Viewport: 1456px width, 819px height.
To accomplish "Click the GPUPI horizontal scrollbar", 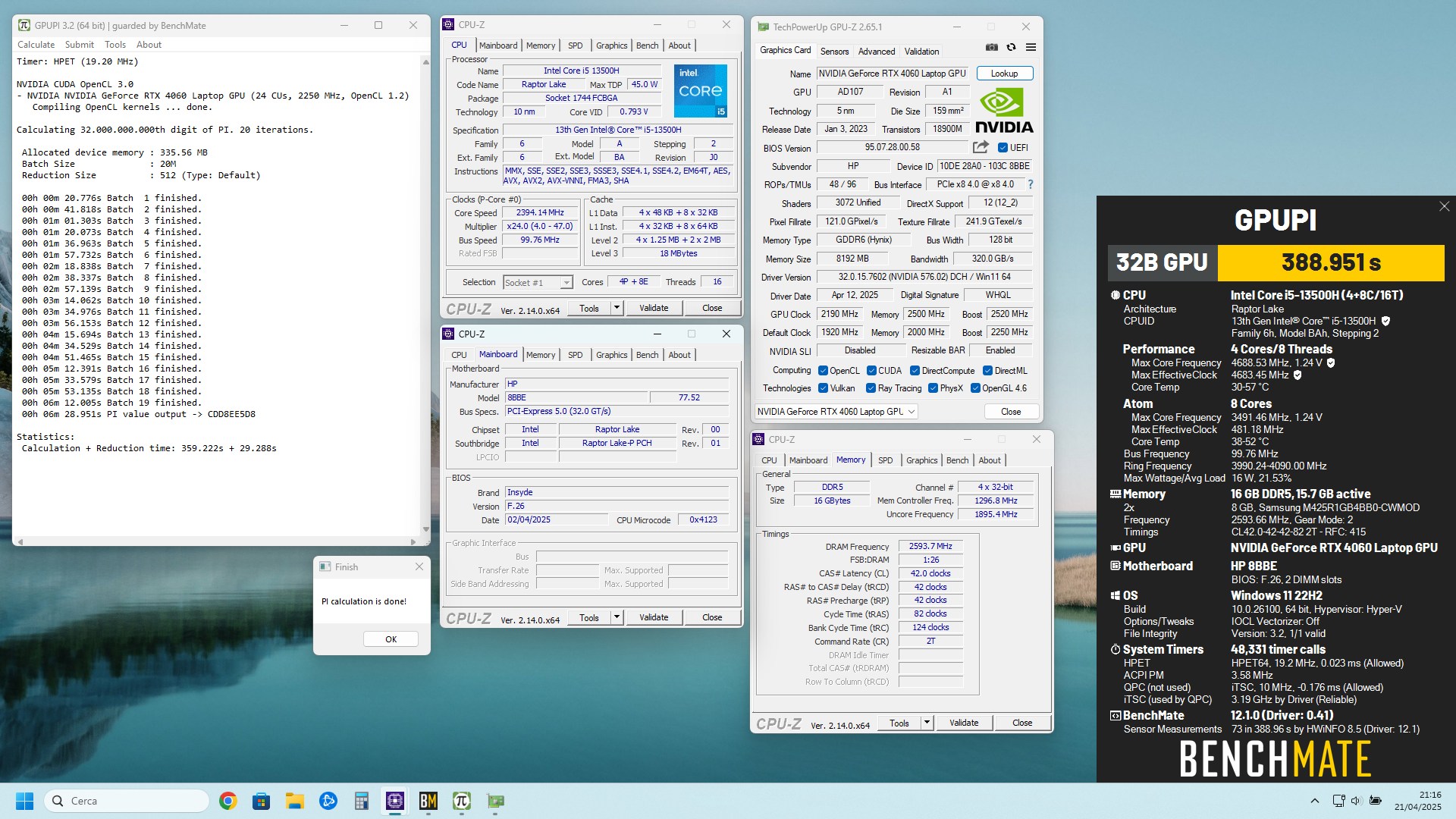I will click(216, 541).
